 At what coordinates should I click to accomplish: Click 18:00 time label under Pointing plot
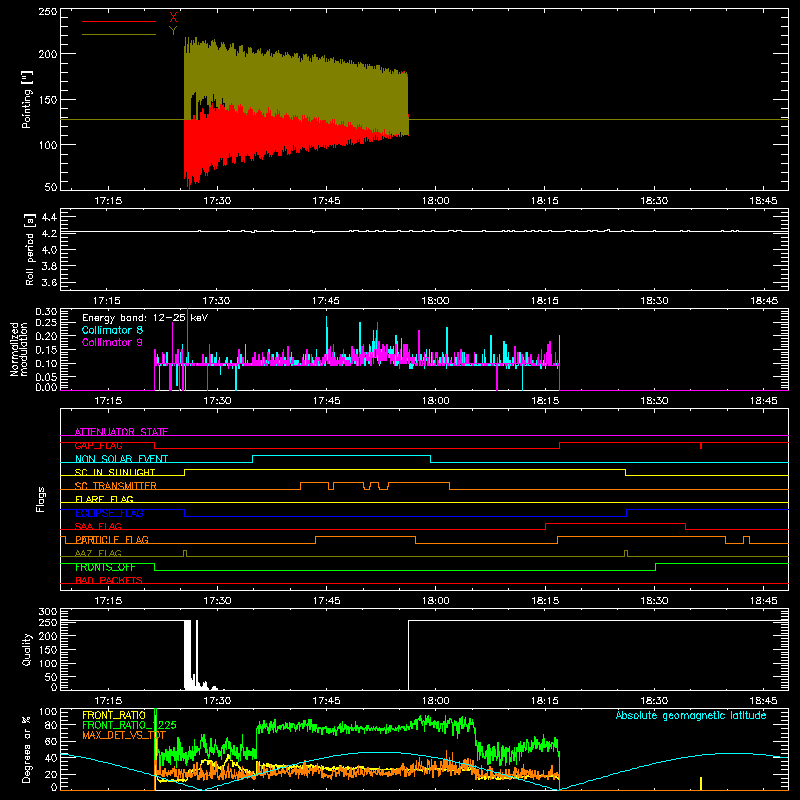[x=436, y=201]
